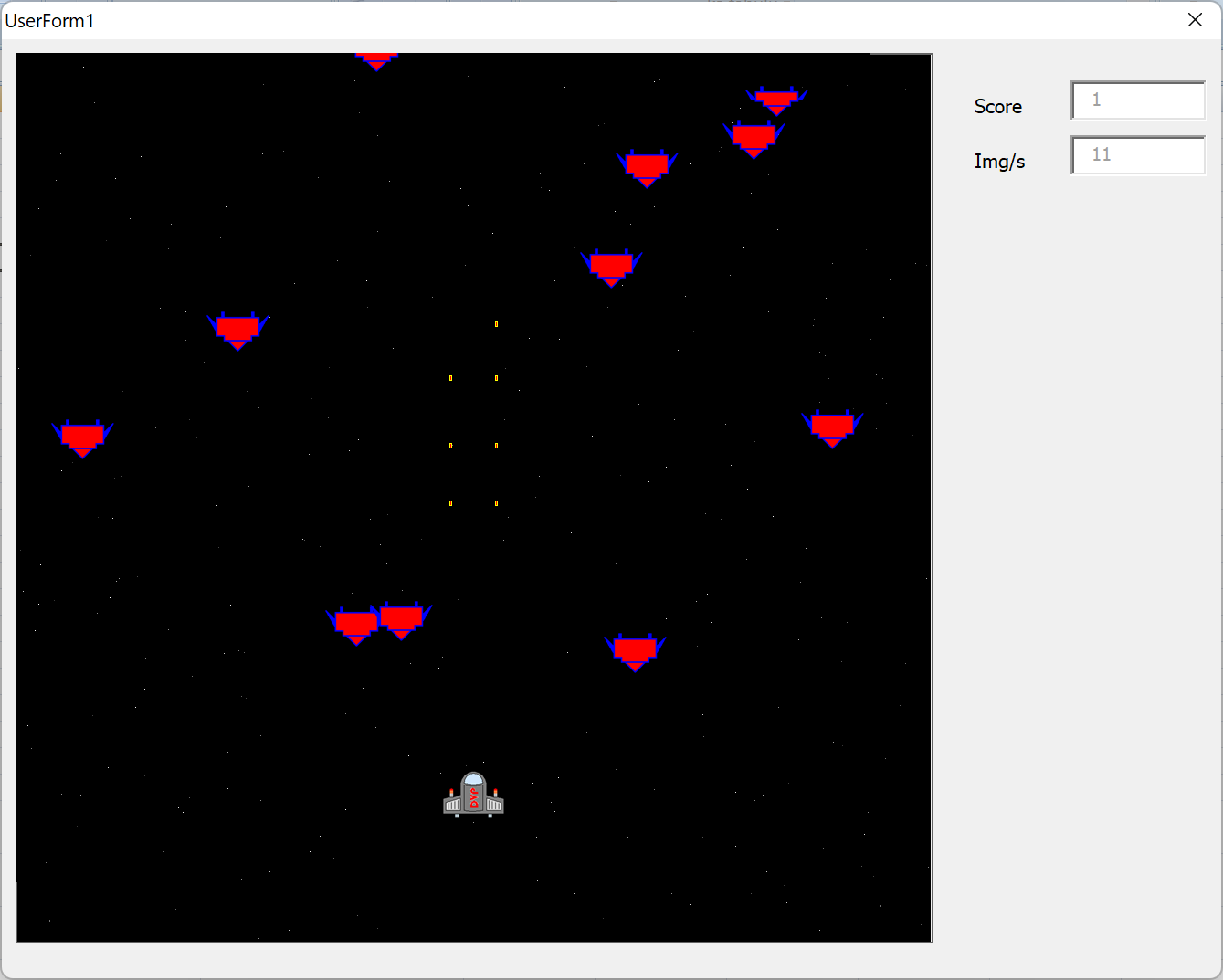Click the Score label
The image size is (1223, 980).
(997, 107)
